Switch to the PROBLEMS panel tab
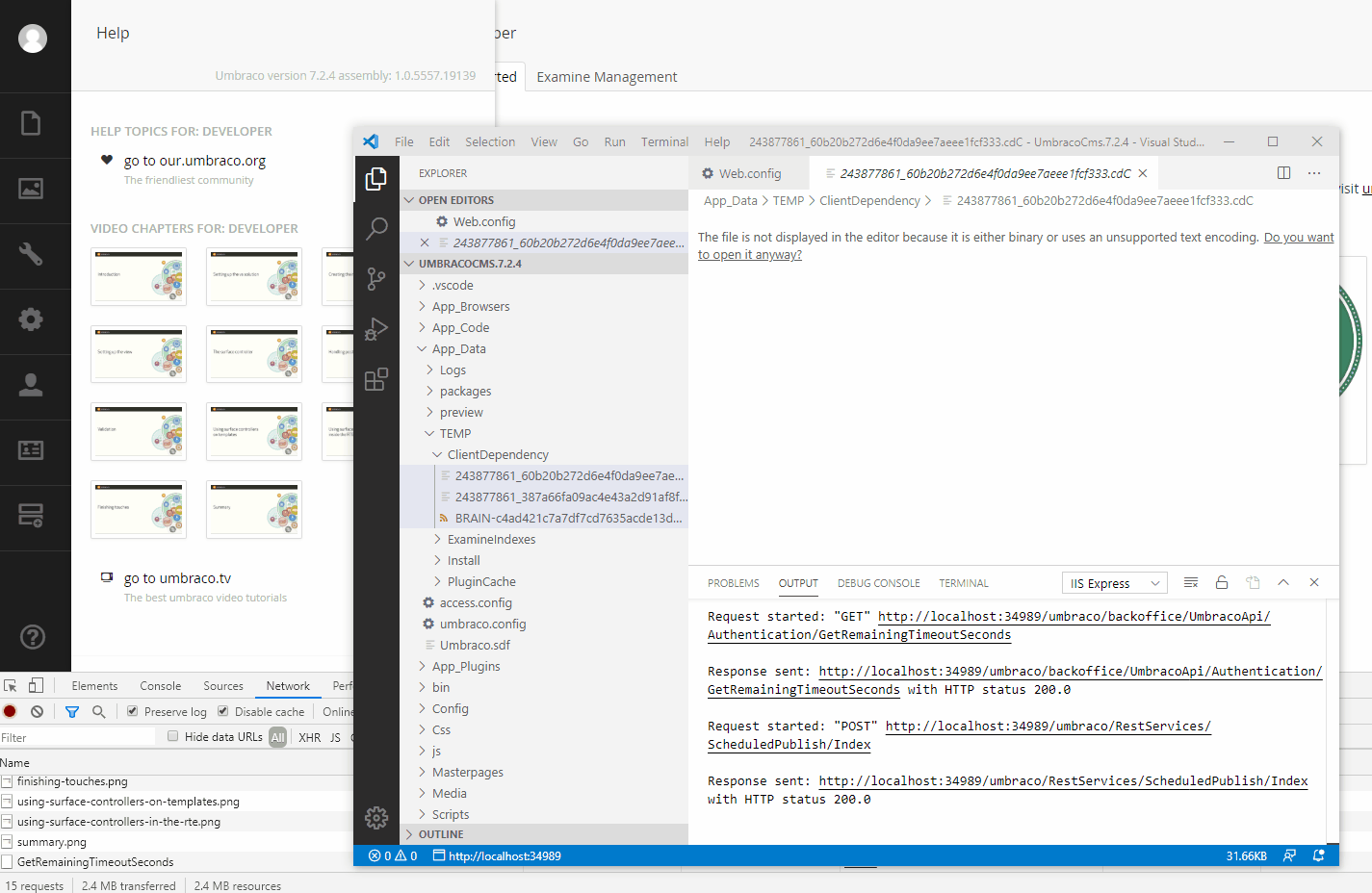This screenshot has height=893, width=1372. [x=734, y=583]
